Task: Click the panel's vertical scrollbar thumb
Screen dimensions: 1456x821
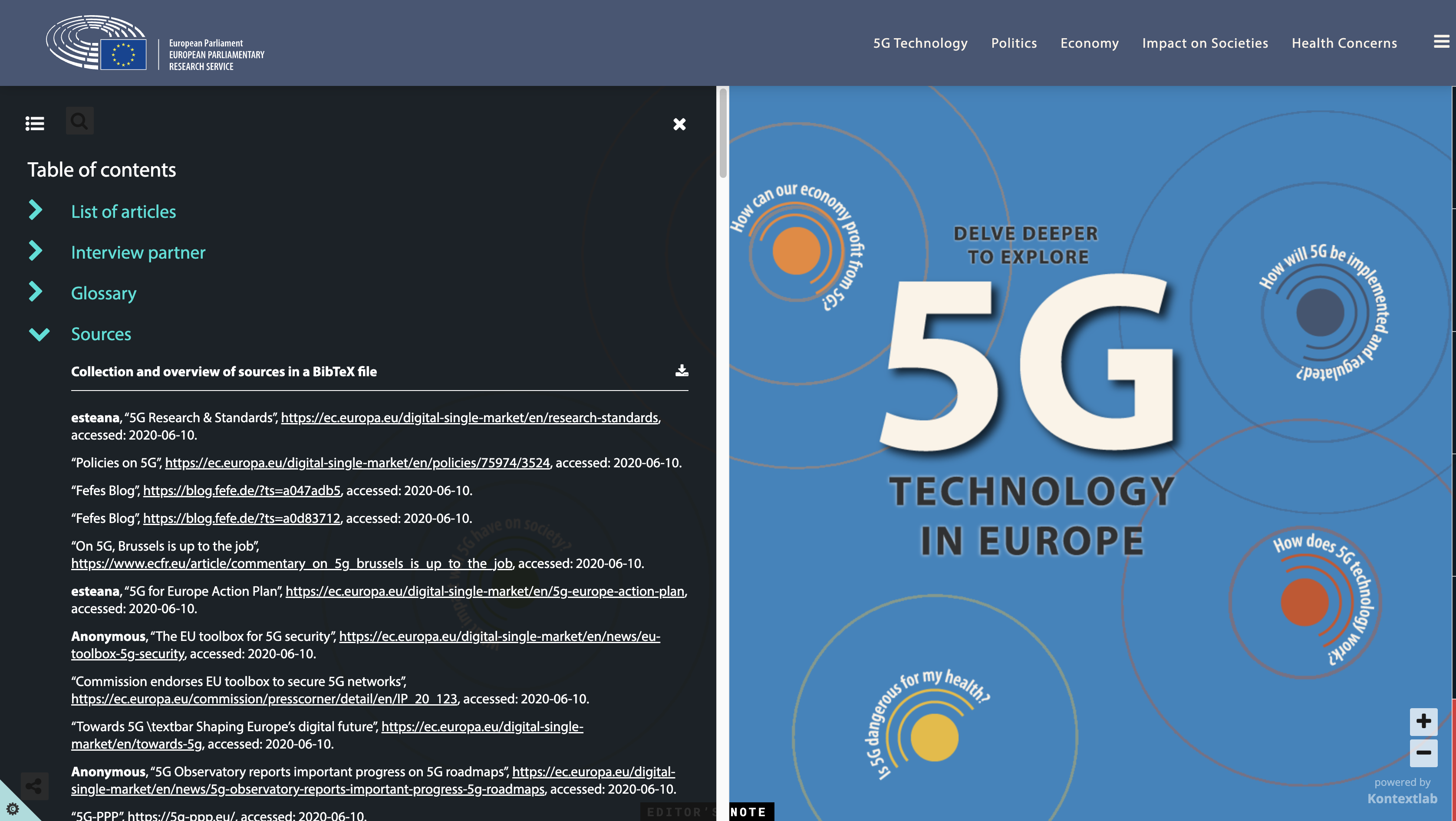Action: tap(722, 133)
